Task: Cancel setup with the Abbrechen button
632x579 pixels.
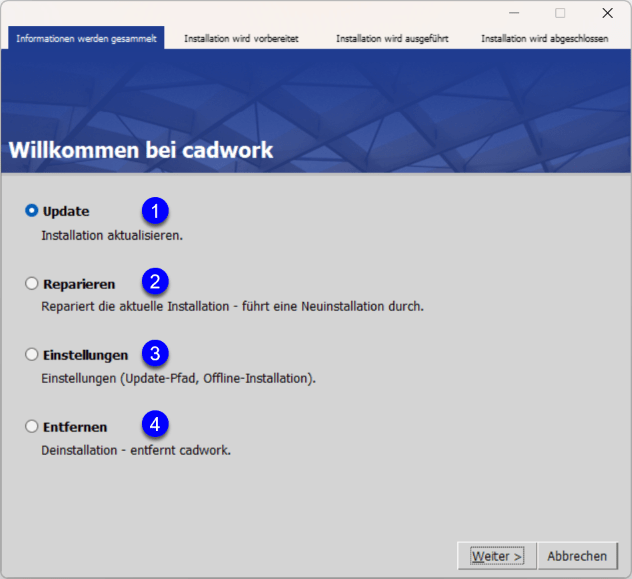Action: 577,556
